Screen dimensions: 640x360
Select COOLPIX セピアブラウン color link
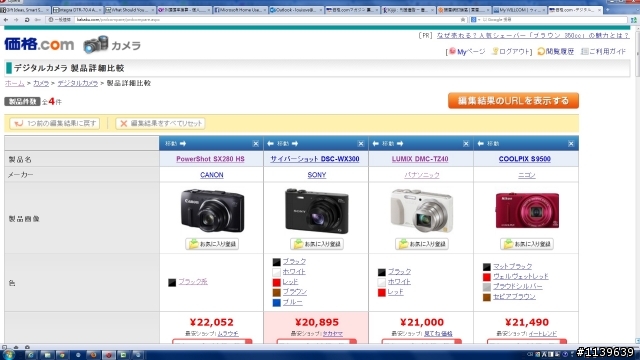514,297
